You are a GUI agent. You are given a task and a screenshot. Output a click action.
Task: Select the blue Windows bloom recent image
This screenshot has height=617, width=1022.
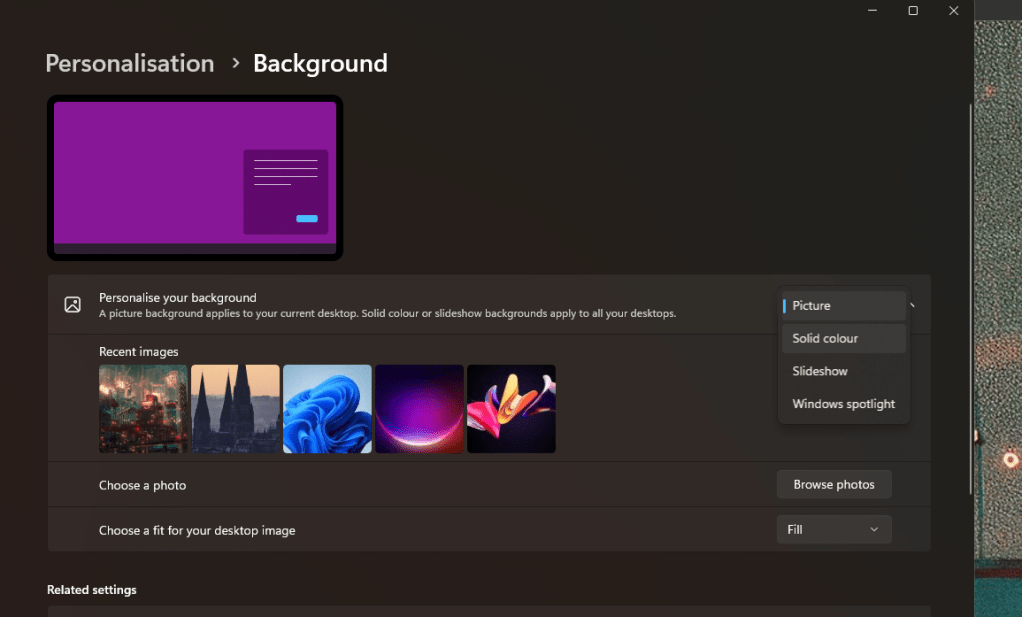(x=327, y=409)
